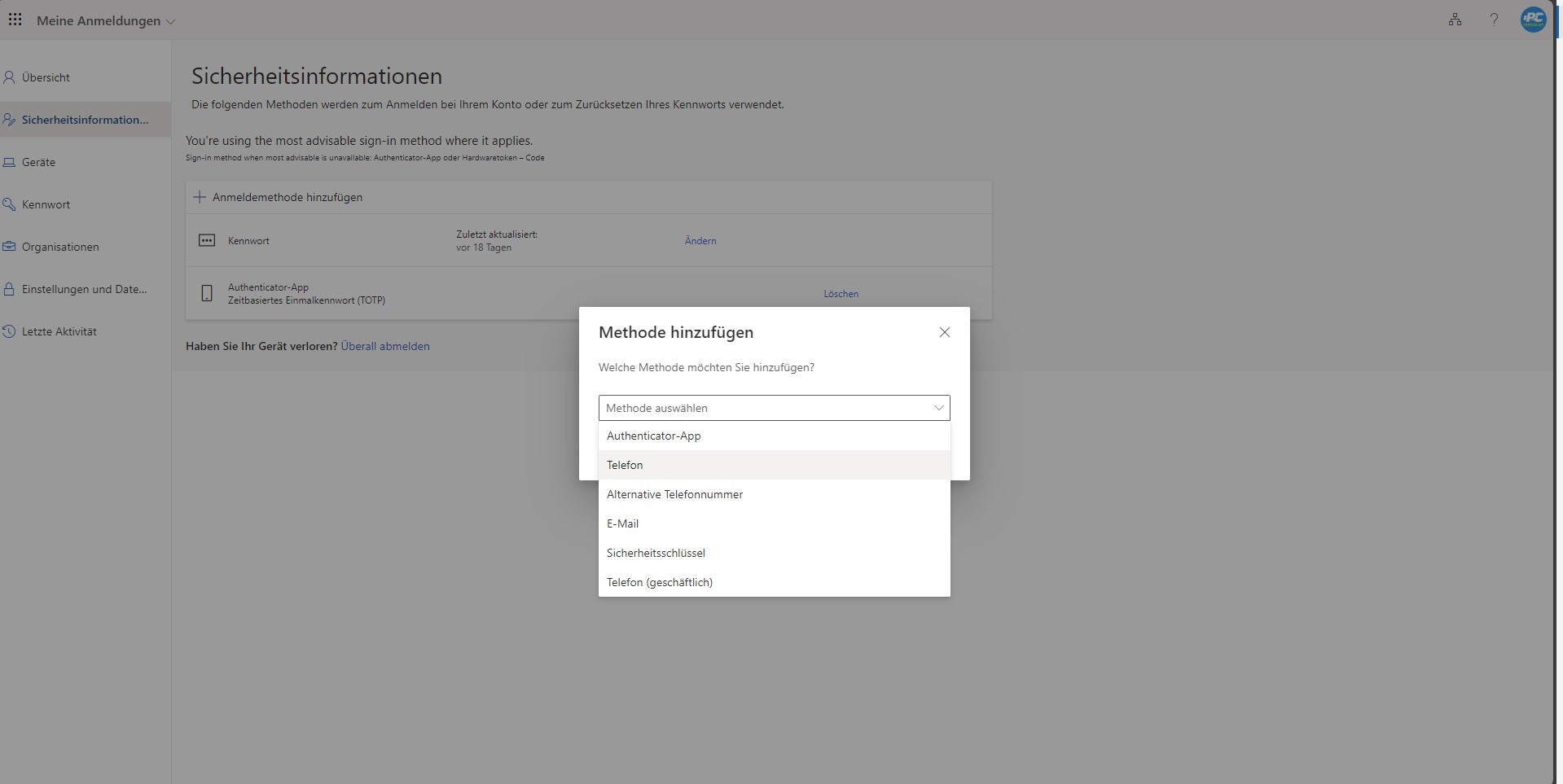
Task: Select Authenticator-App from the method list
Action: [653, 436]
